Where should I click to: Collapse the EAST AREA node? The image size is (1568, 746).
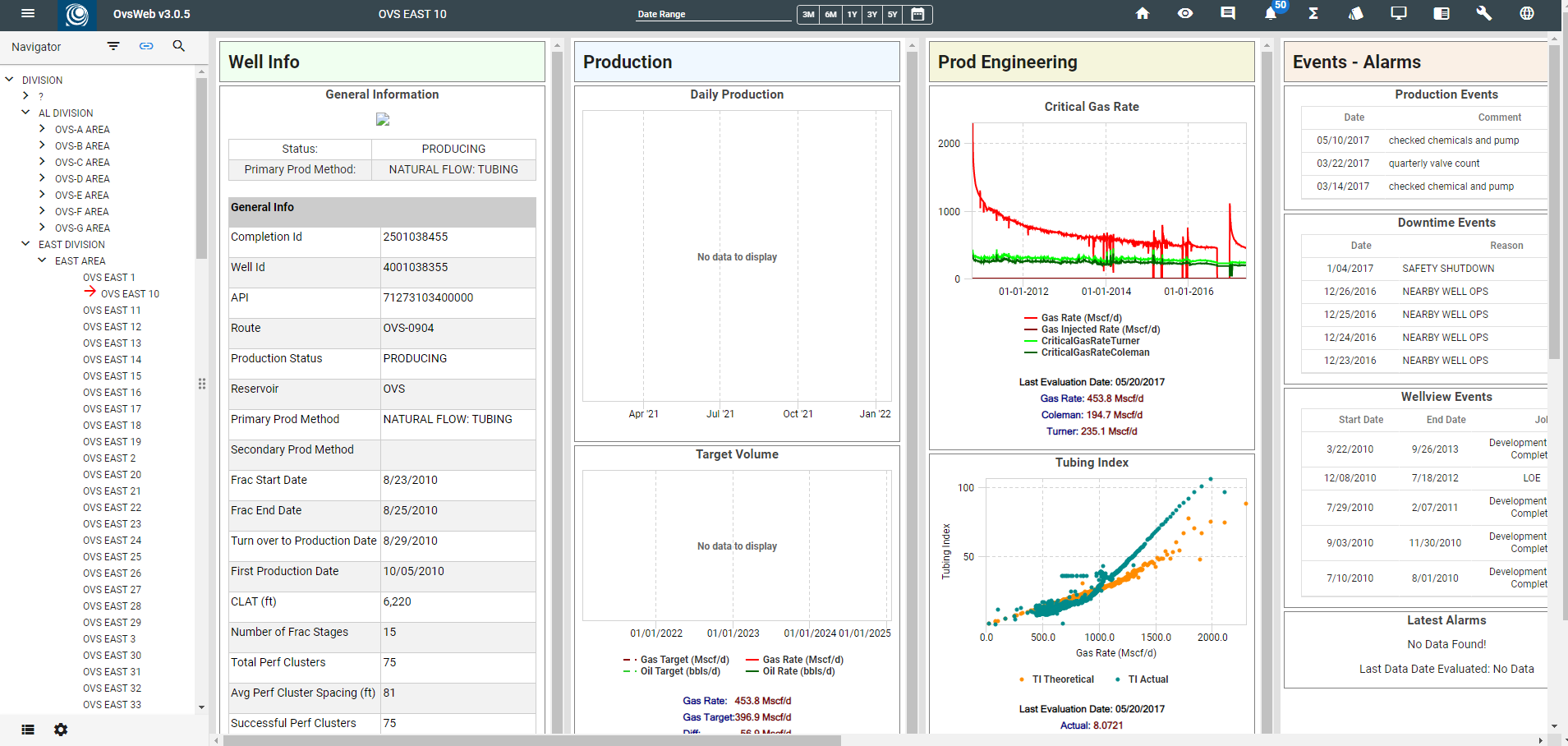pyautogui.click(x=43, y=260)
